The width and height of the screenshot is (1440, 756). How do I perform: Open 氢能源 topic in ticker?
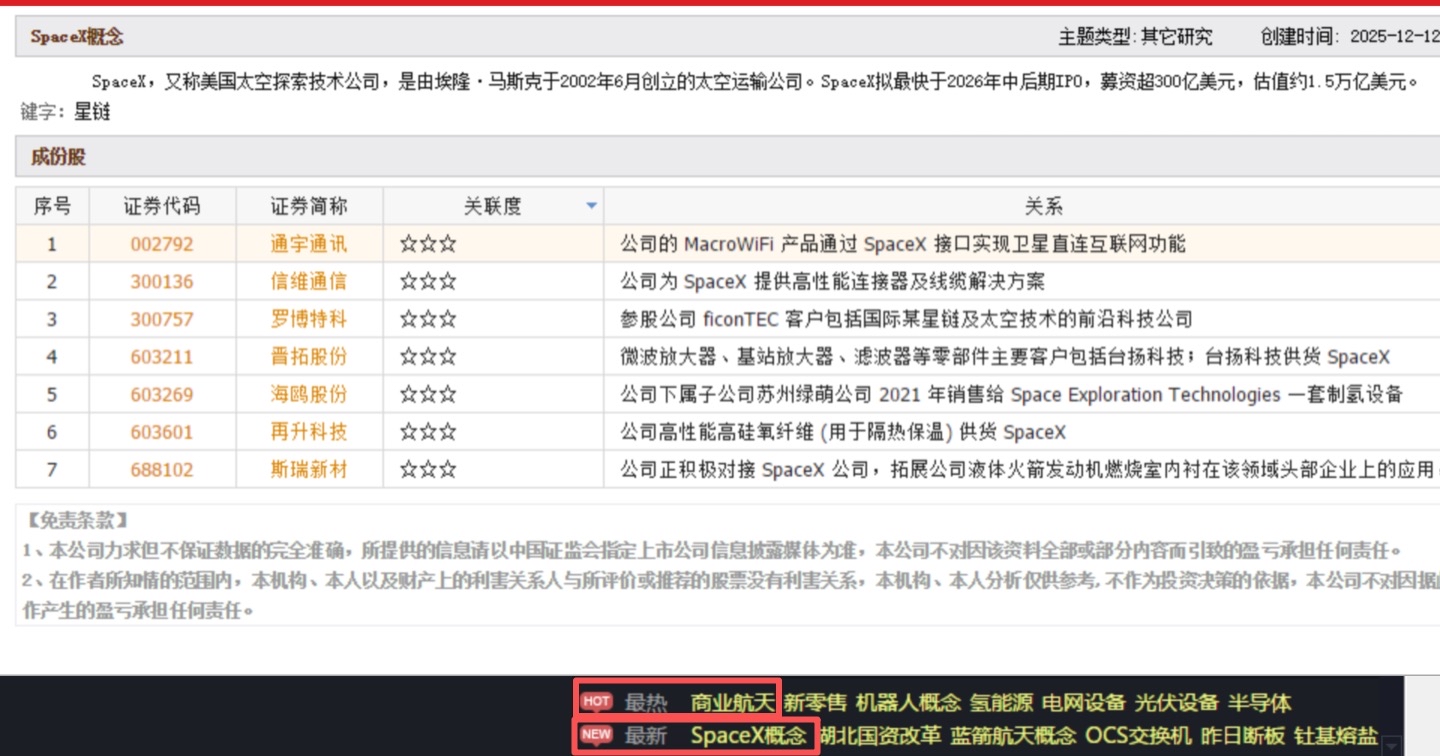(1001, 703)
